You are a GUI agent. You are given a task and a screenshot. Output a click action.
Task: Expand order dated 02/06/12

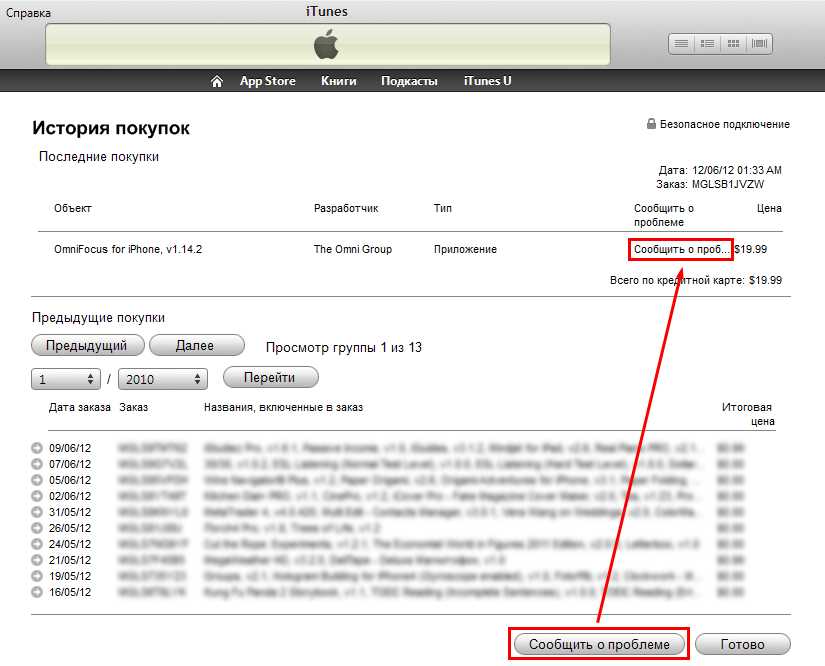(37, 496)
